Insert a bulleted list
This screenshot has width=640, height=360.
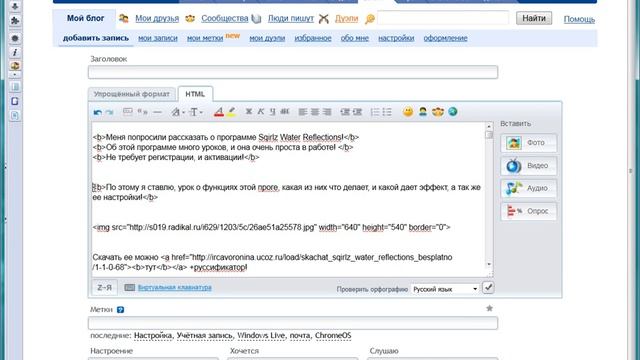tap(387, 112)
